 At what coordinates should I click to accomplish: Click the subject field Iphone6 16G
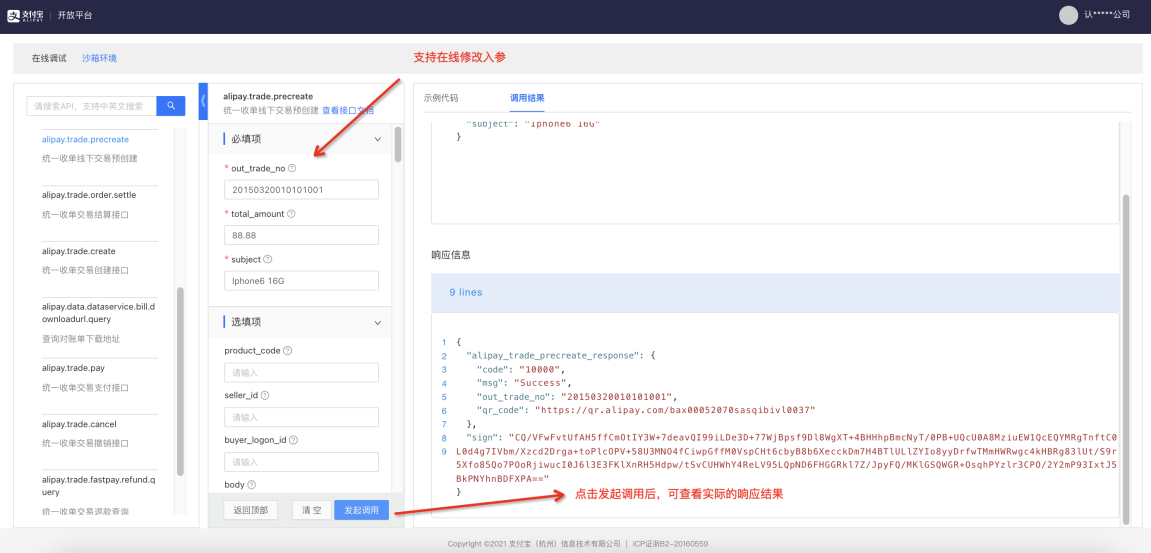301,281
